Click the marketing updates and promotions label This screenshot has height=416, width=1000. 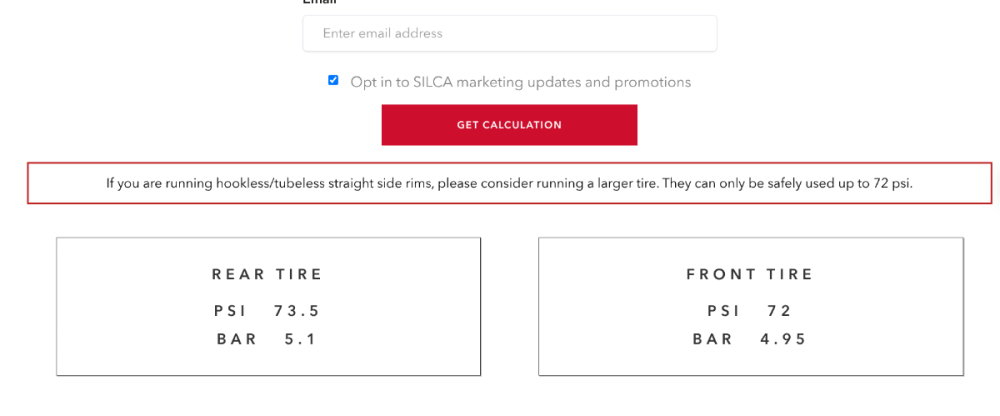520,82
